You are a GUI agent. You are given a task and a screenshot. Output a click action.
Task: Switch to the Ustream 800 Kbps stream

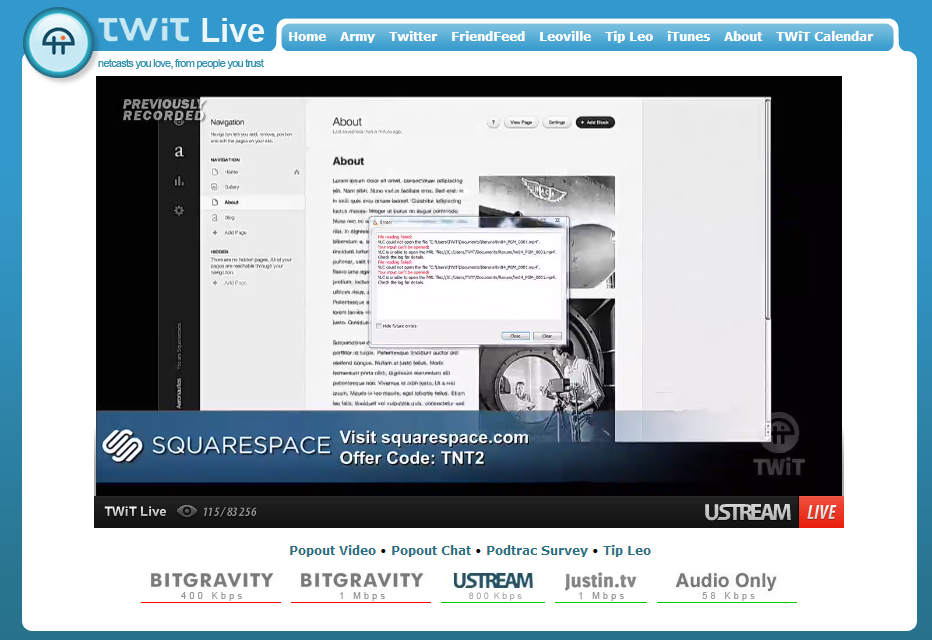click(x=492, y=585)
